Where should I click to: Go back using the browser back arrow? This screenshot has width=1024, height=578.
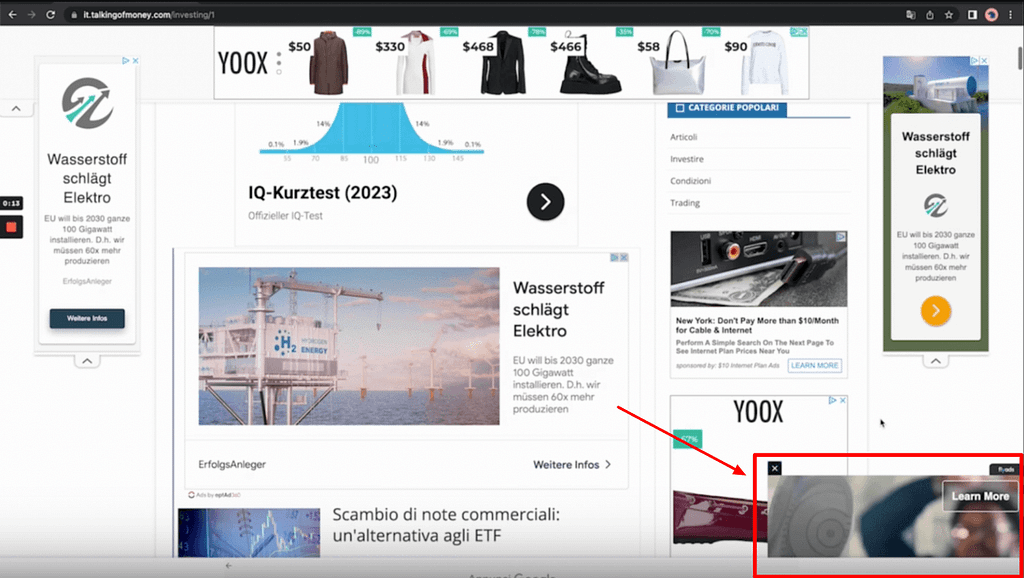pos(12,15)
